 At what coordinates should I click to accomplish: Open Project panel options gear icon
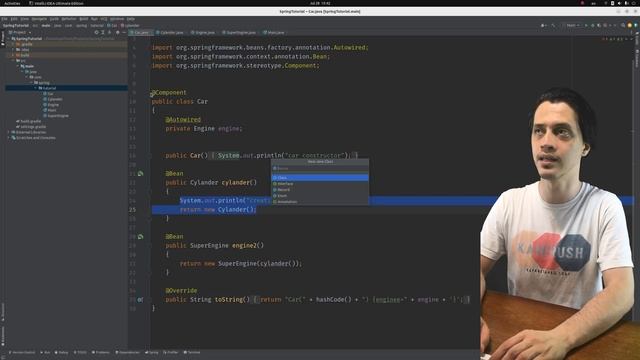(x=118, y=32)
